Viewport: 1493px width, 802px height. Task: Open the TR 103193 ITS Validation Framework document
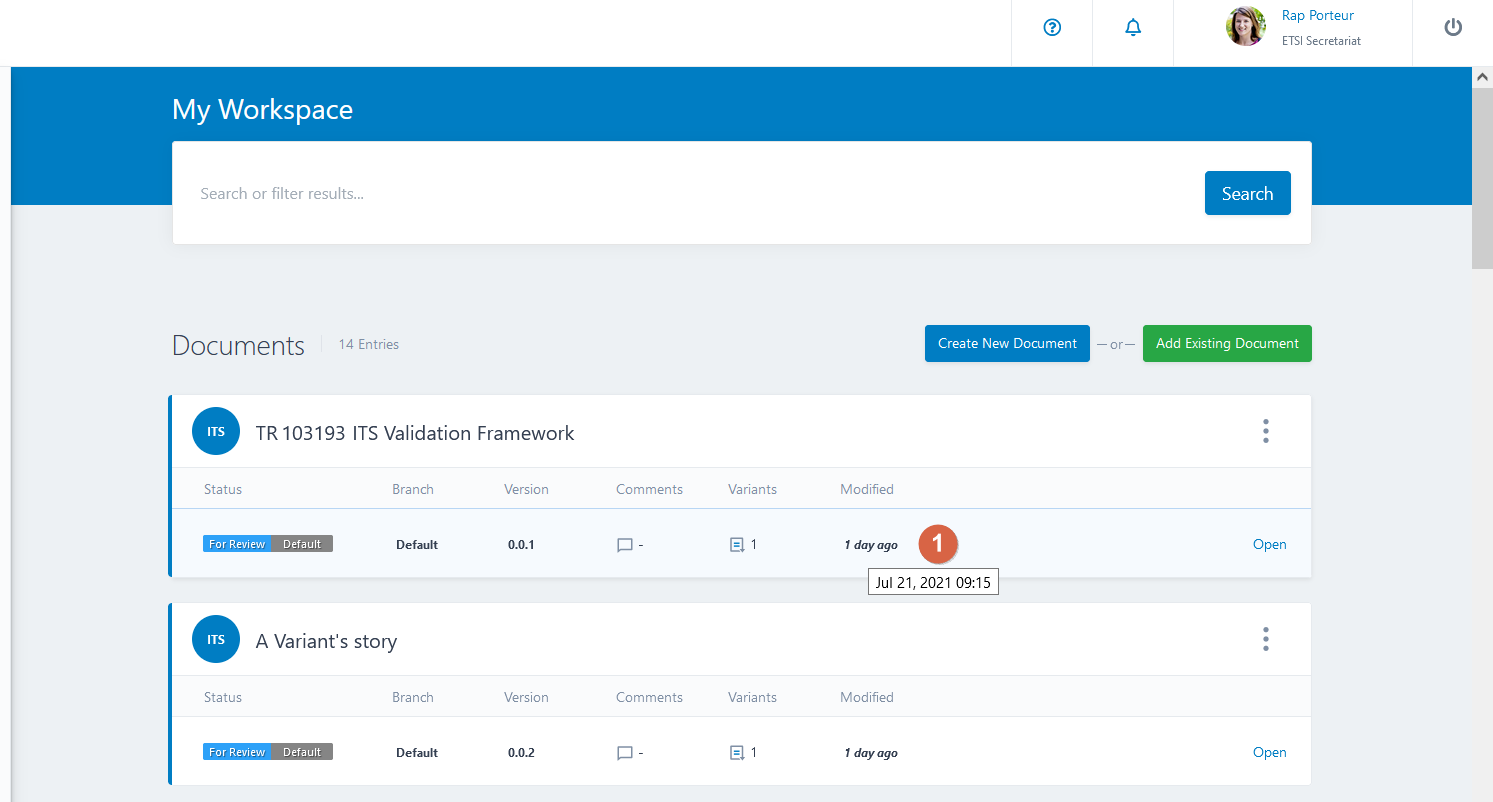tap(1269, 545)
